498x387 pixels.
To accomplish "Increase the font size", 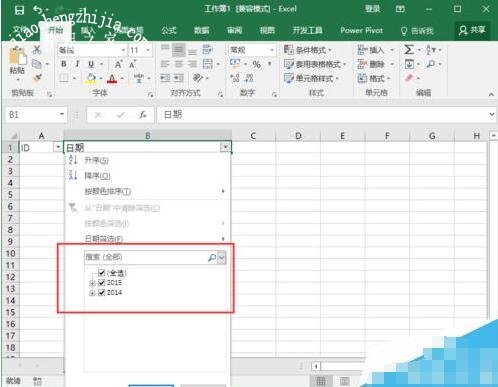I will click(x=119, y=64).
